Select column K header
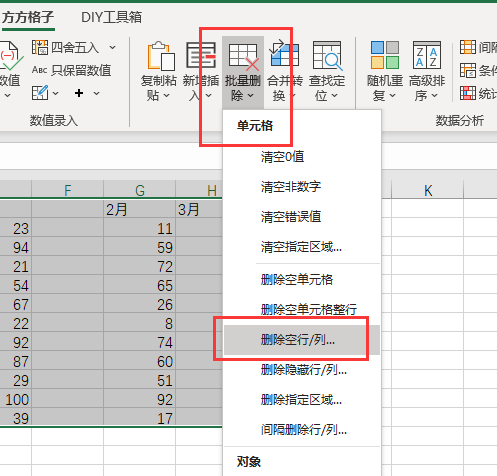The height and width of the screenshot is (476, 497). [428, 190]
